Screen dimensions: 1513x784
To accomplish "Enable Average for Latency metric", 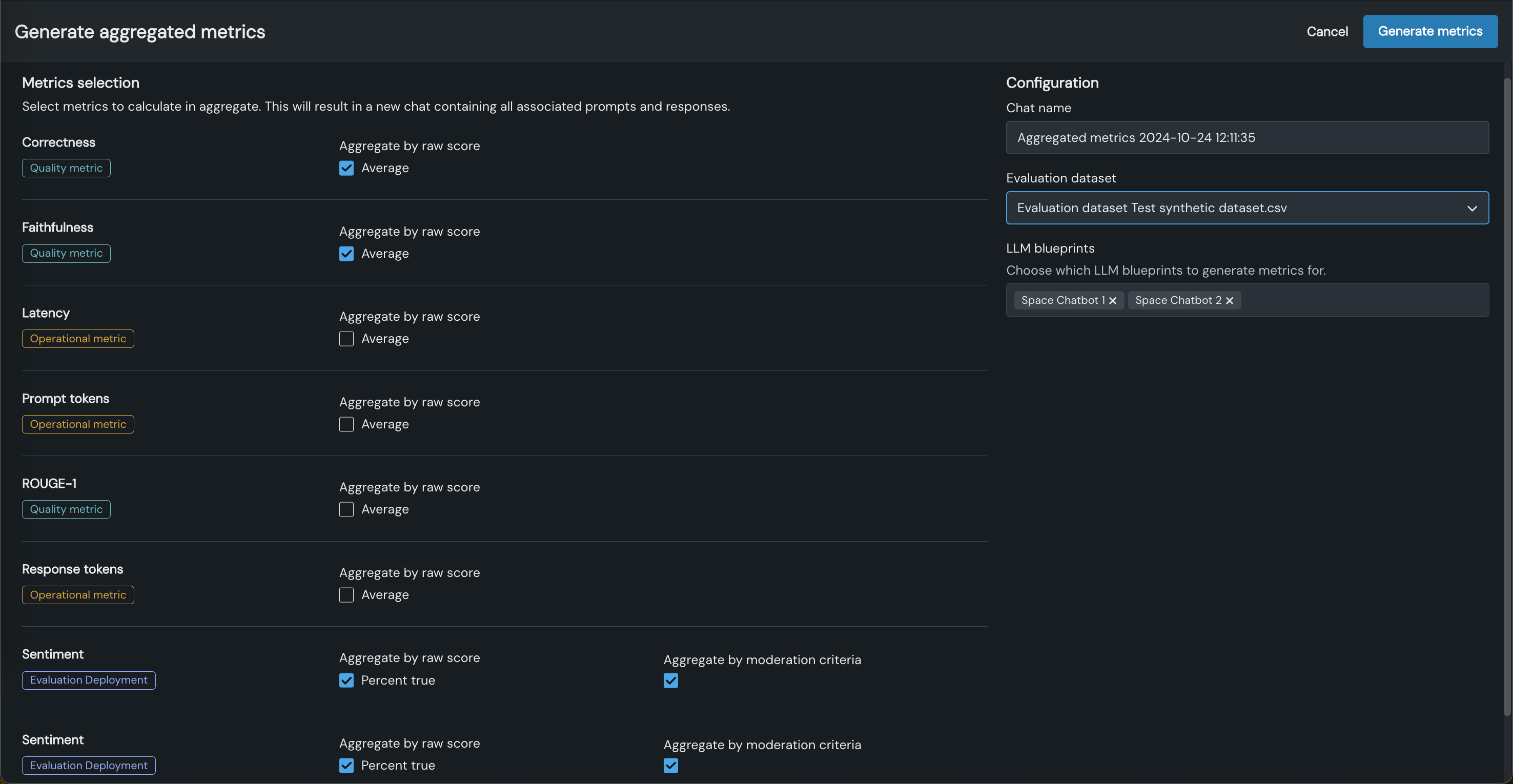I will pyautogui.click(x=346, y=339).
